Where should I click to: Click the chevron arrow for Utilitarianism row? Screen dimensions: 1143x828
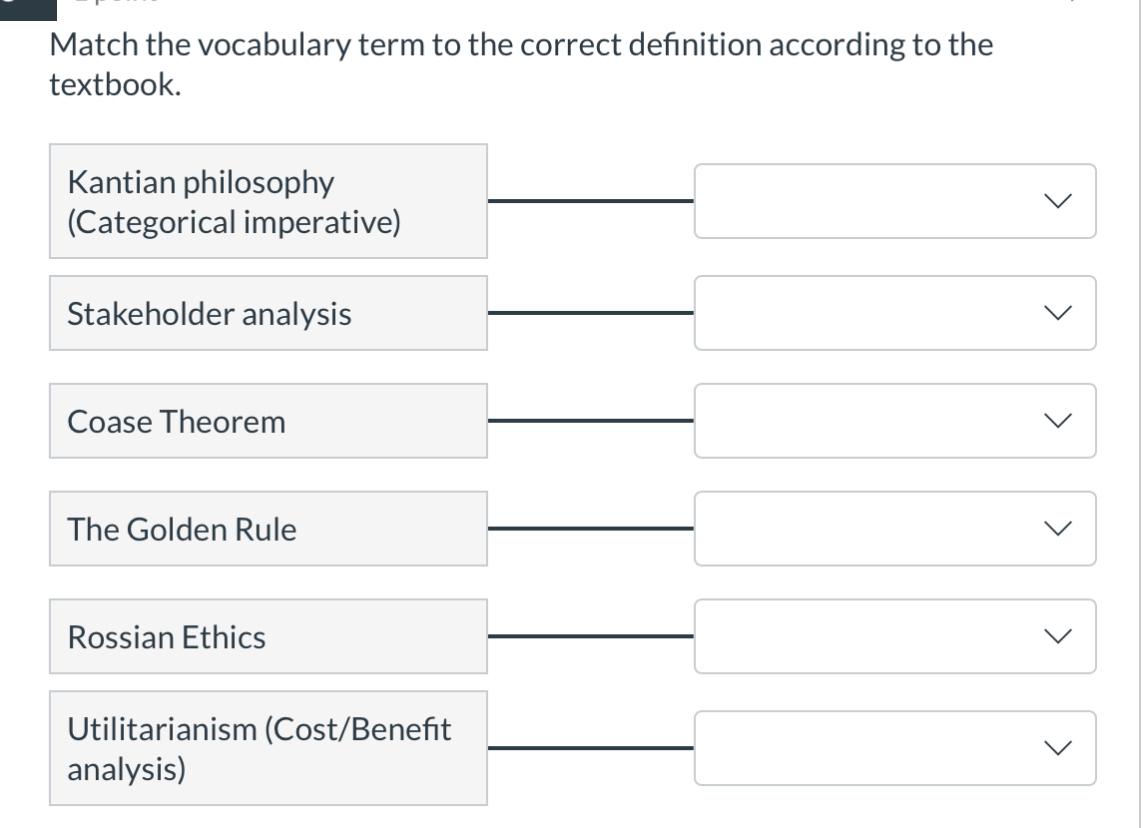coord(1056,748)
